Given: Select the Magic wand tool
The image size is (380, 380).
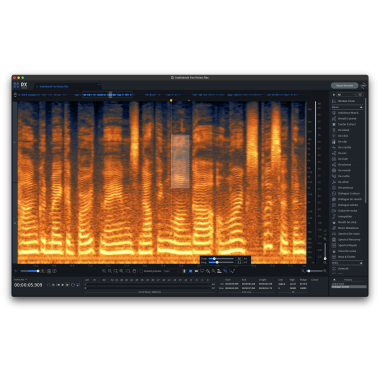Looking at the screenshot, I should pyautogui.click(x=214, y=271).
